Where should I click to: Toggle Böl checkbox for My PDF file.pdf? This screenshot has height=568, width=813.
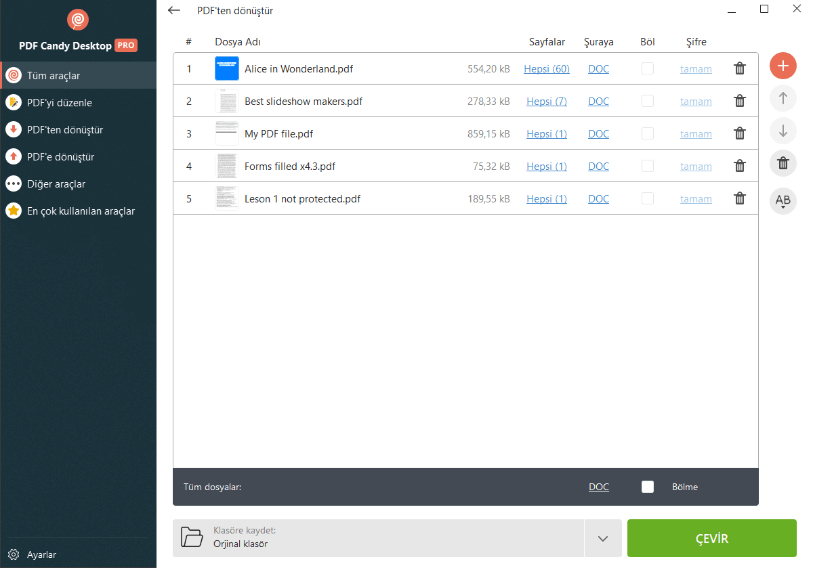tap(648, 133)
